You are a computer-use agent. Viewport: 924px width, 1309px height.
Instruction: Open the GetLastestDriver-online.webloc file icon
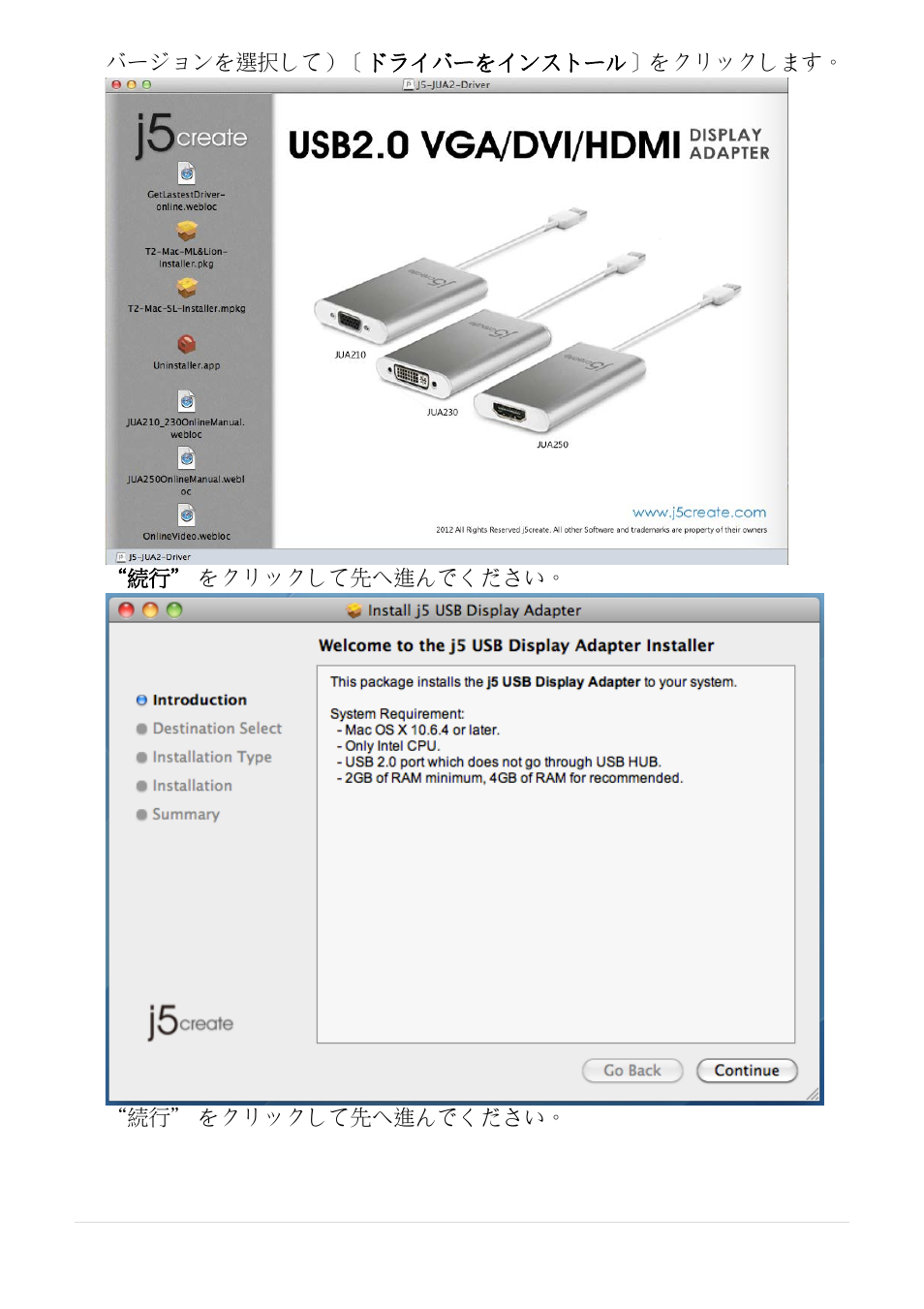tap(187, 173)
